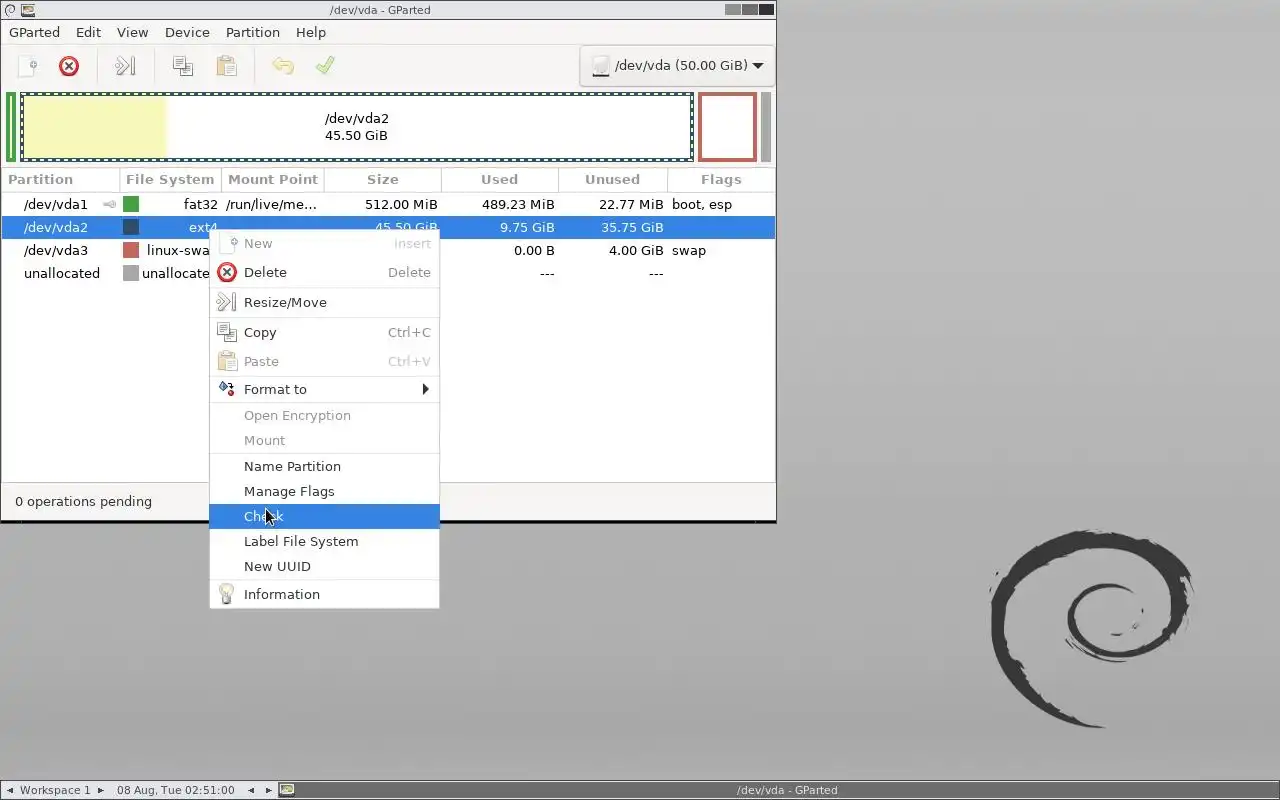The height and width of the screenshot is (800, 1280).
Task: Click the green fat32 color square
Action: (x=131, y=204)
